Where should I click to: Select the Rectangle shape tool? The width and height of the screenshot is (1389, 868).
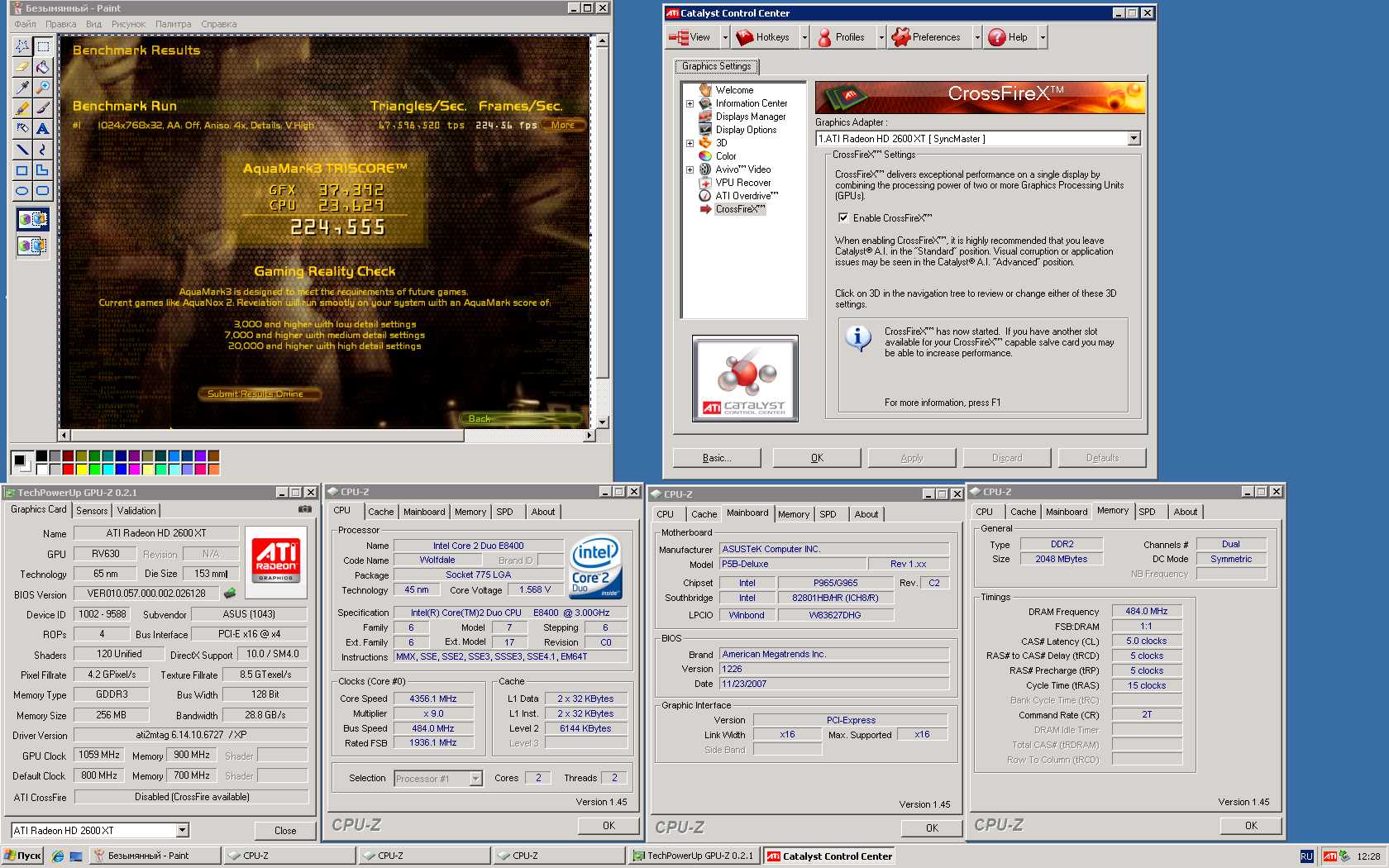22,170
